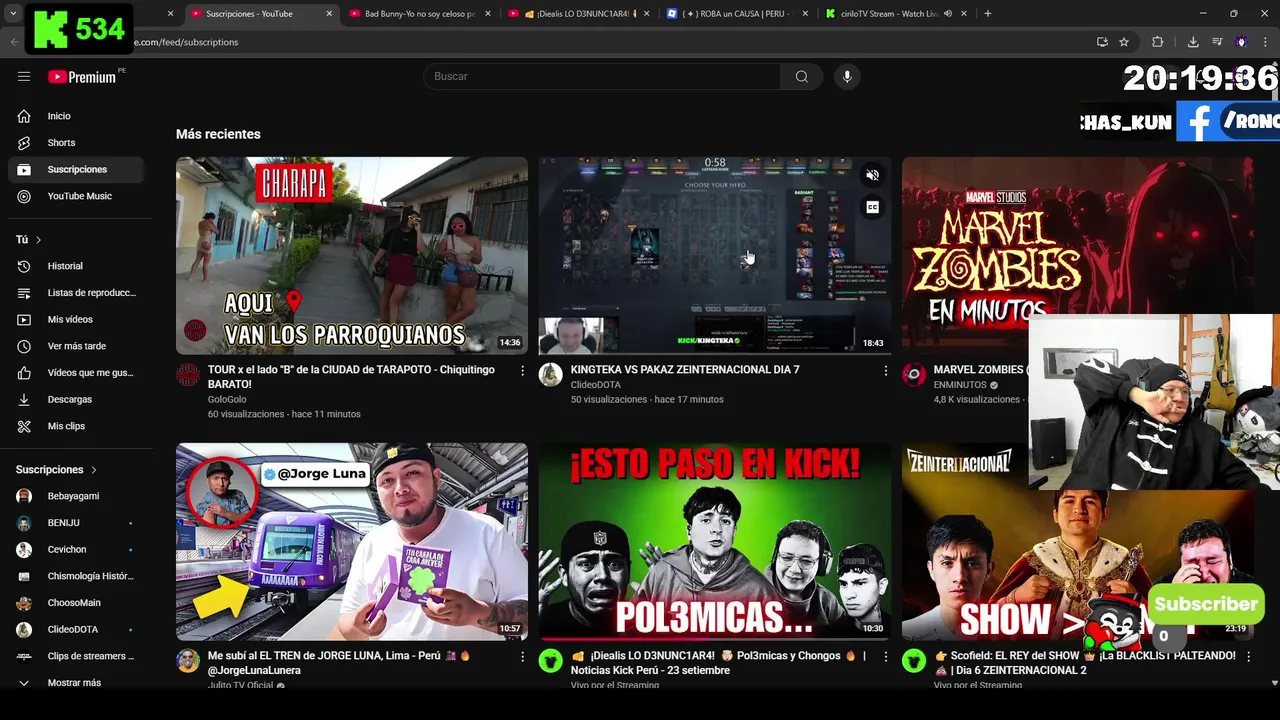Click into the Buscar search field
The image size is (1280, 720).
click(602, 76)
